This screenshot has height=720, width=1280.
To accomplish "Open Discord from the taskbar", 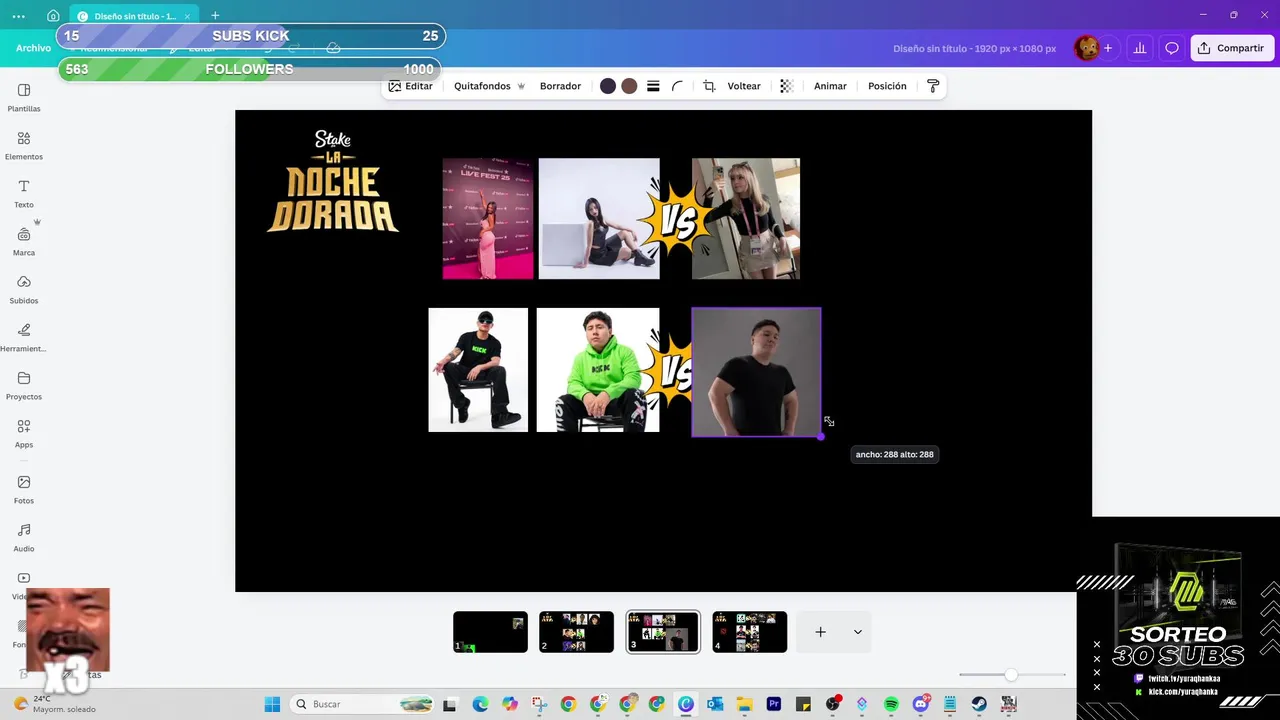I will point(921,704).
